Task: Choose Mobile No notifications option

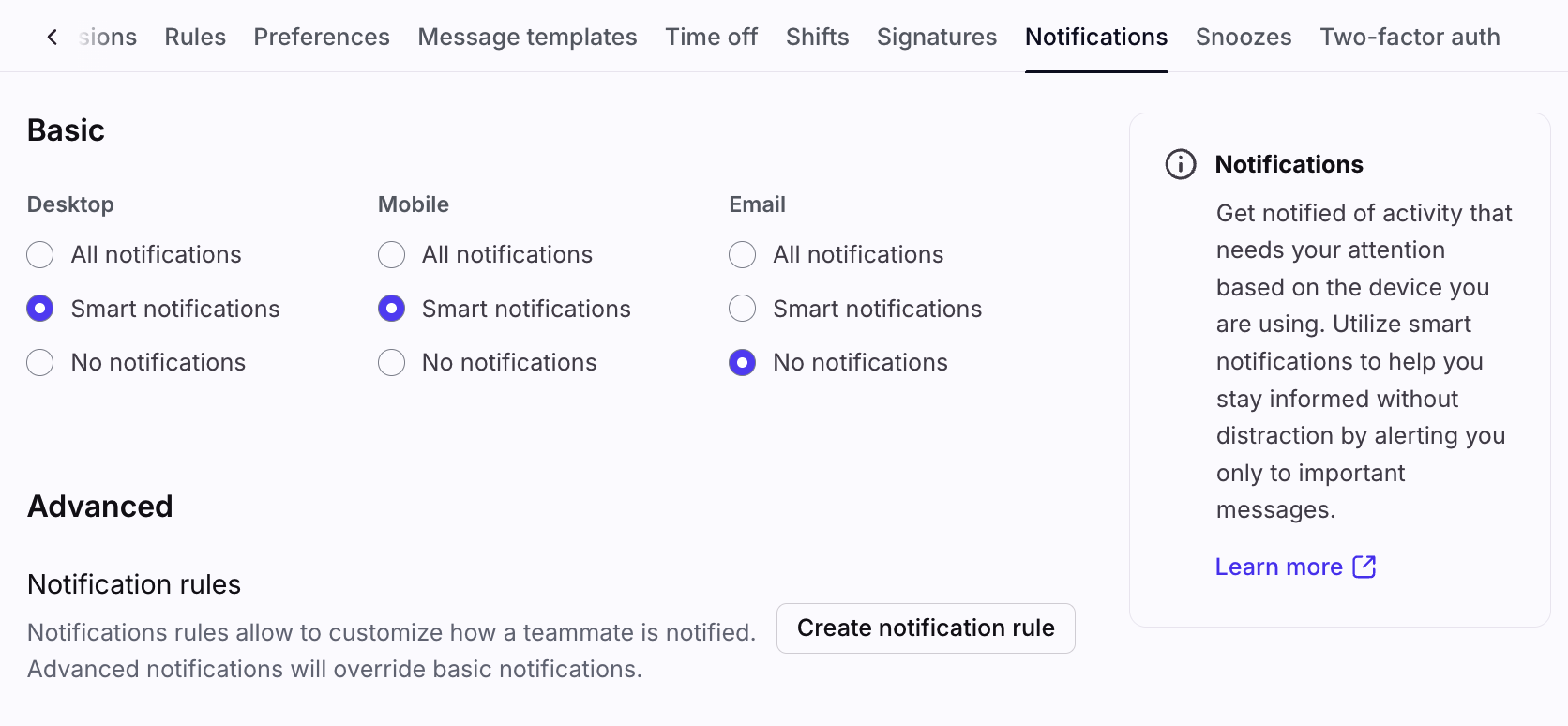Action: [x=391, y=363]
